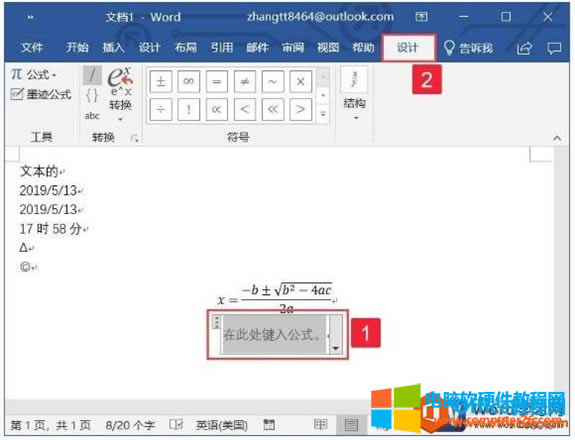575x440 pixels.
Task: Open the comments speech bubble icon
Action: coord(554,48)
